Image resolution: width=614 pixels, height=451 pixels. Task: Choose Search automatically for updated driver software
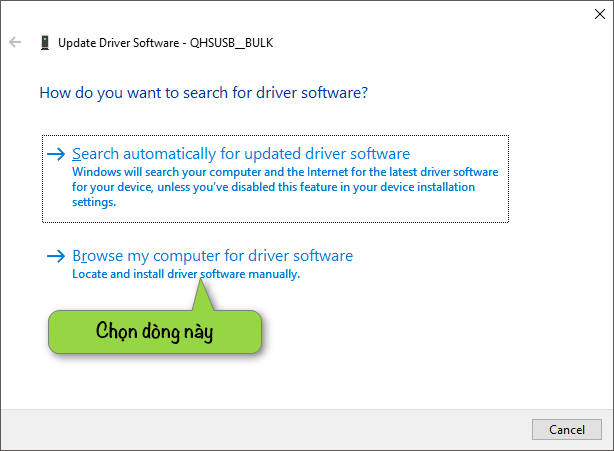pos(275,179)
